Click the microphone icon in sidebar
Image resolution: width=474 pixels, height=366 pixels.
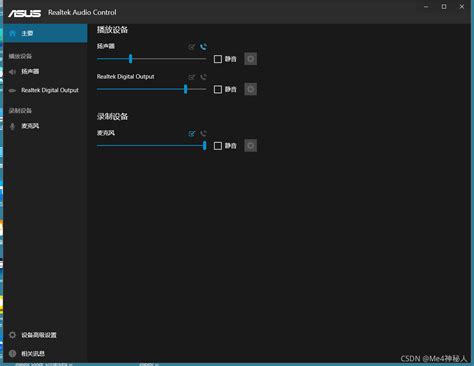tap(12, 126)
